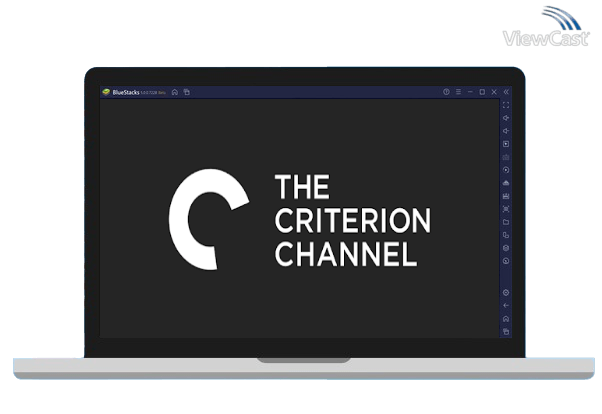Screen dimensions: 602x414
Task: Close the BlueStacks window
Action: [494, 92]
